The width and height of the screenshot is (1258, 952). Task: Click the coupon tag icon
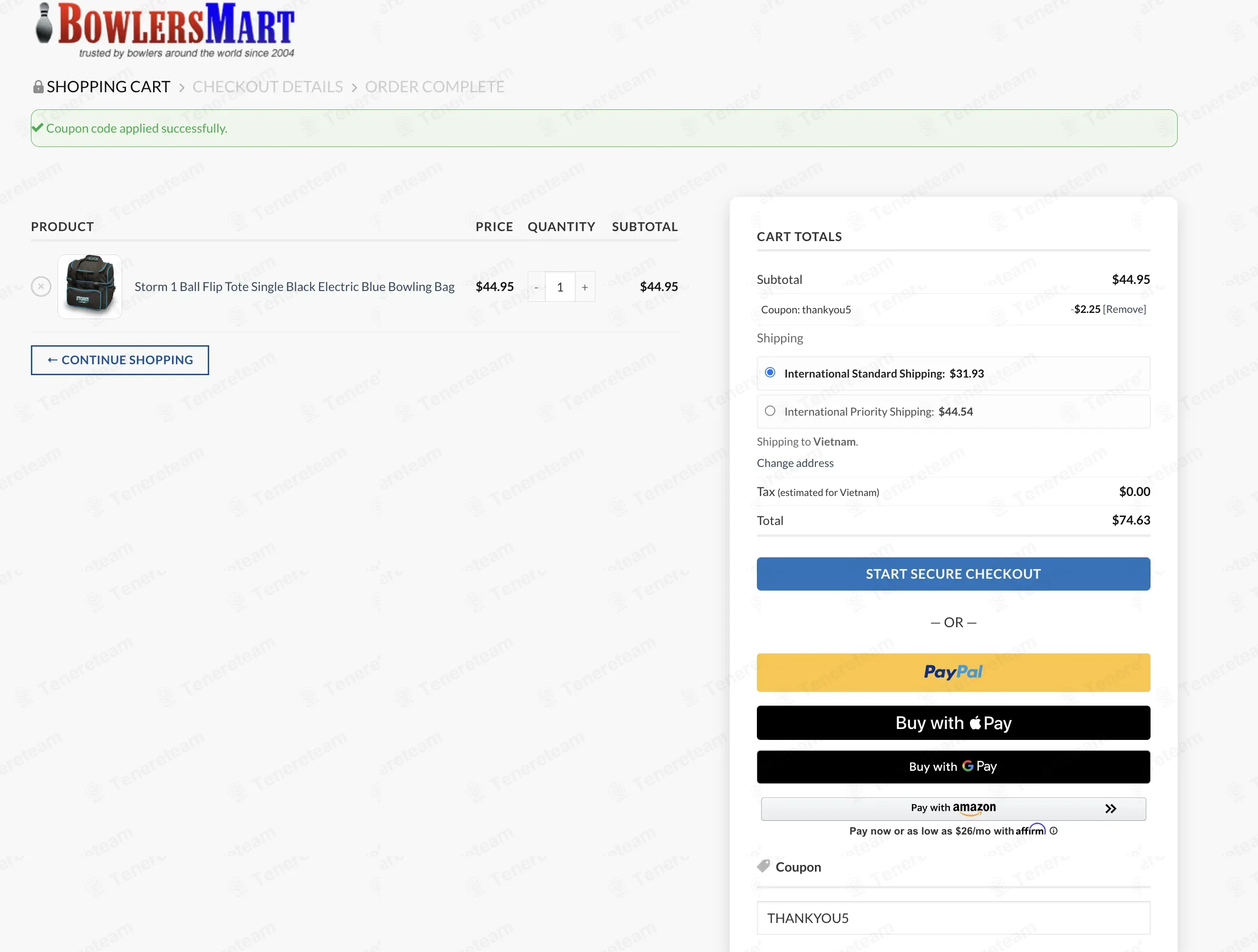click(x=763, y=866)
